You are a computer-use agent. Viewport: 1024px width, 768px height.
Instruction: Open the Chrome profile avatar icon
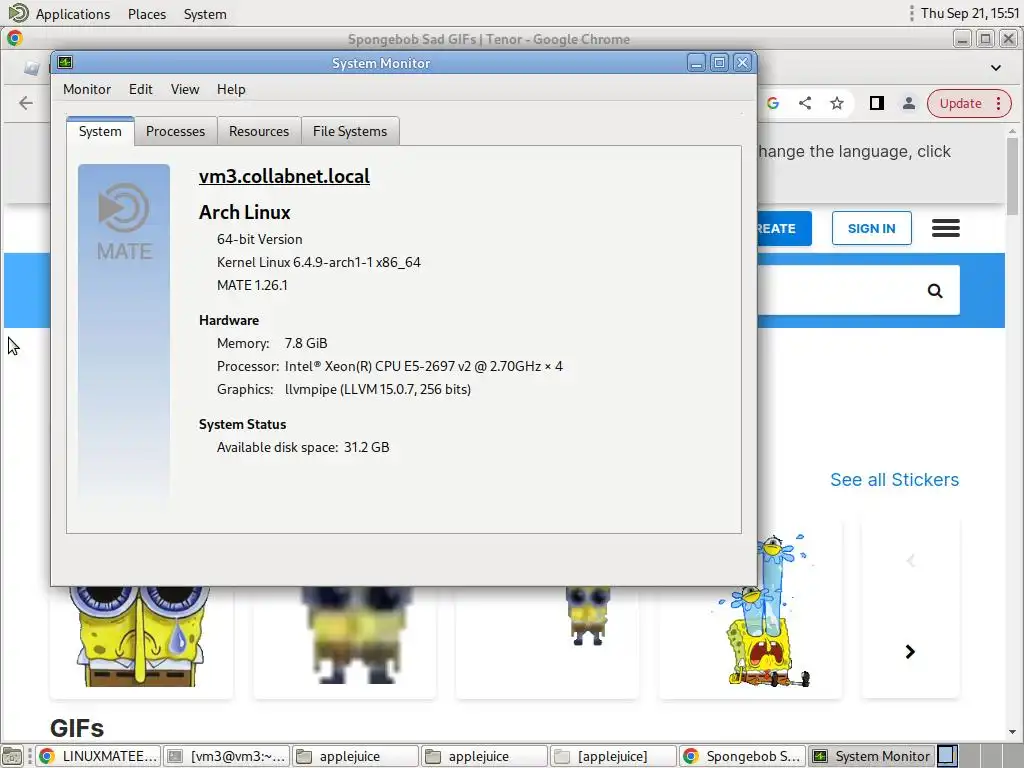click(908, 103)
